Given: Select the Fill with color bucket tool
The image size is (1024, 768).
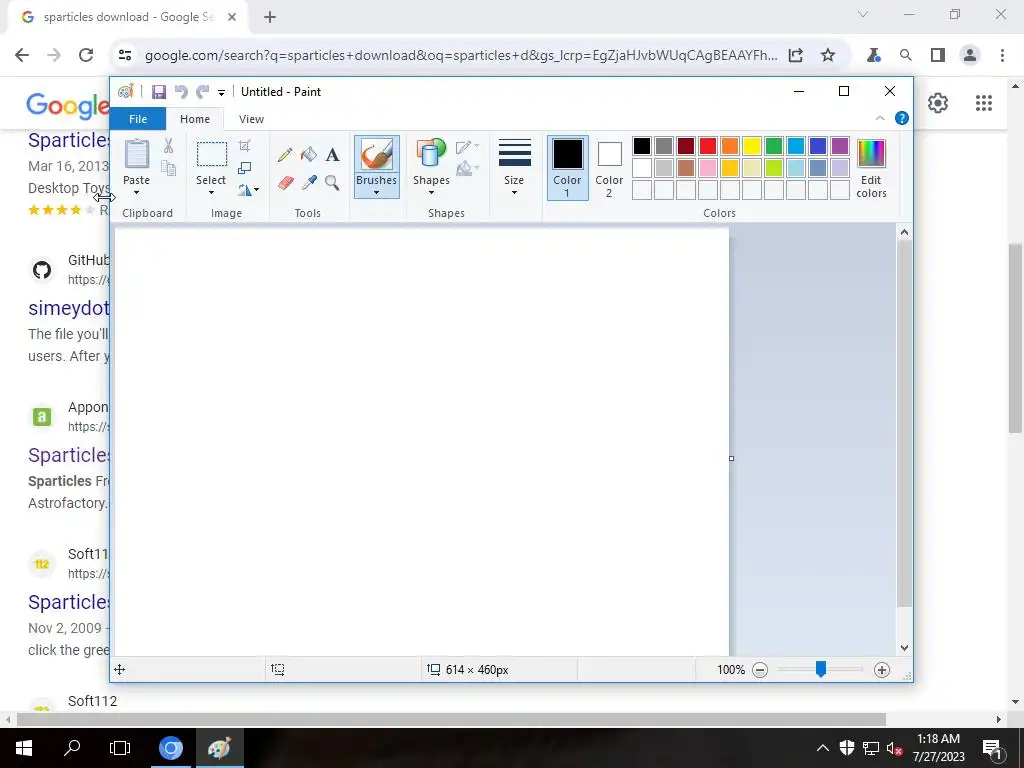Looking at the screenshot, I should [x=309, y=155].
